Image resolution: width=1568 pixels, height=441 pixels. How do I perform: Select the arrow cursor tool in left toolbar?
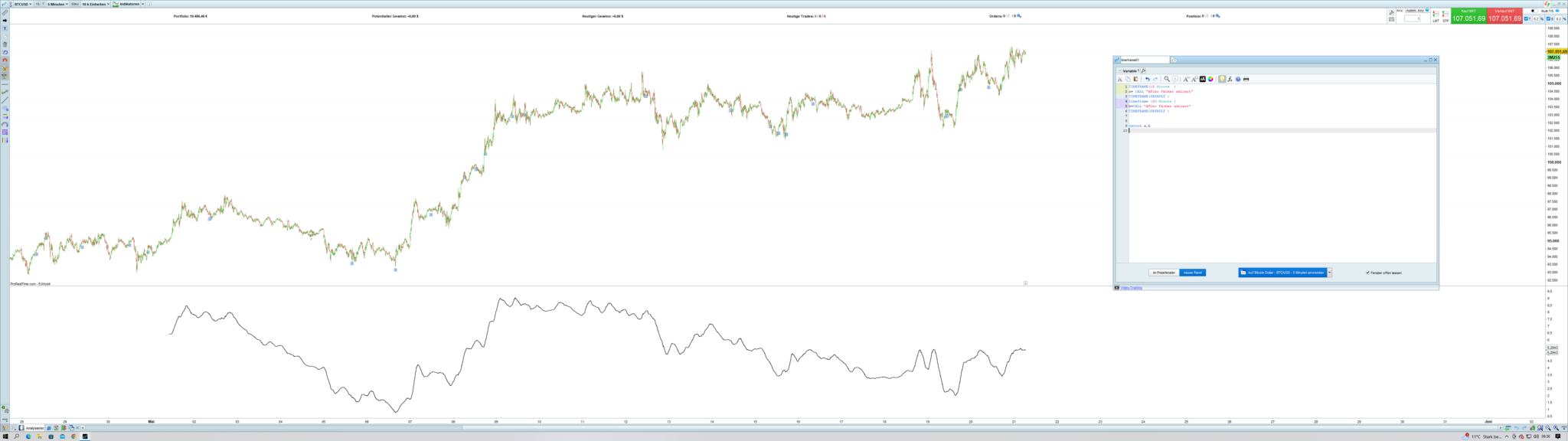pyautogui.click(x=5, y=21)
